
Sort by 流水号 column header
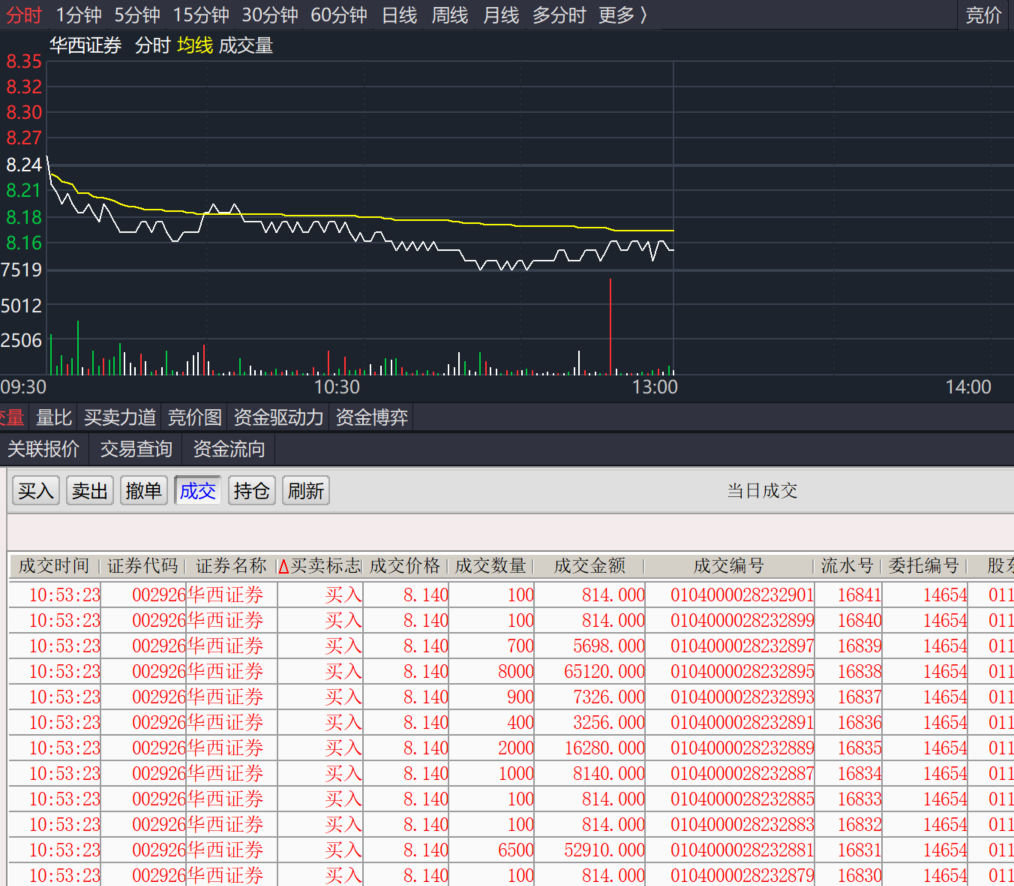(x=847, y=566)
